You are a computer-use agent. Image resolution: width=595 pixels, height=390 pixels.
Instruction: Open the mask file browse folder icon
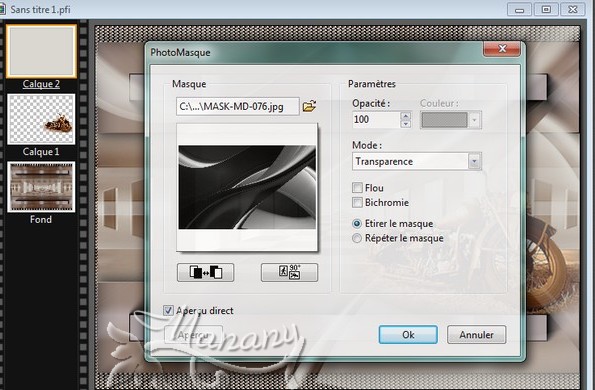coord(309,106)
